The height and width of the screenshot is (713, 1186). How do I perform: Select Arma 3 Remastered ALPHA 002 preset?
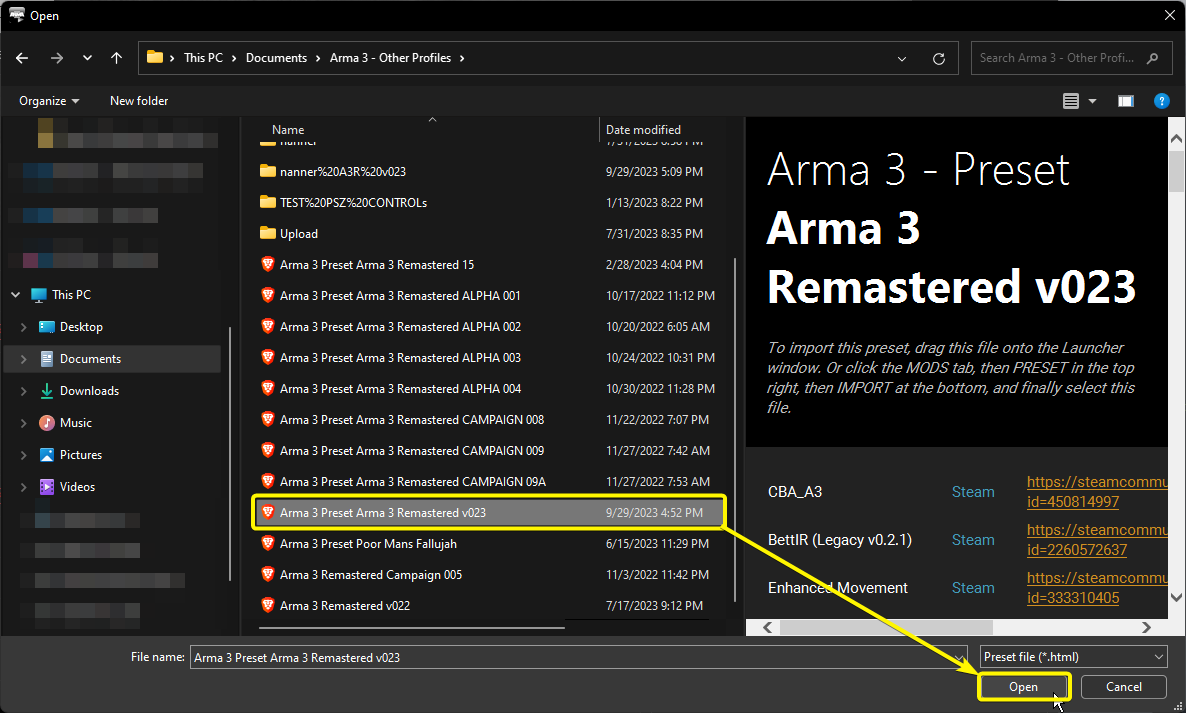click(400, 327)
